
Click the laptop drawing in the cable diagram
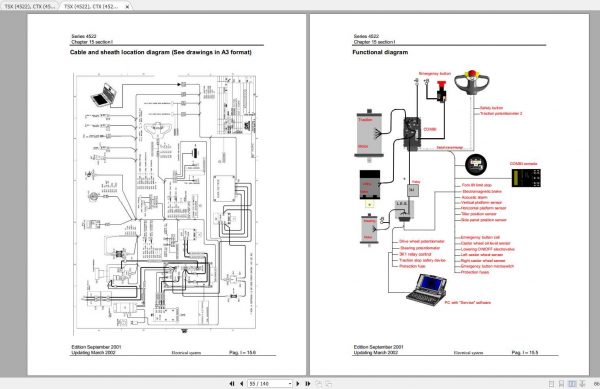(103, 95)
